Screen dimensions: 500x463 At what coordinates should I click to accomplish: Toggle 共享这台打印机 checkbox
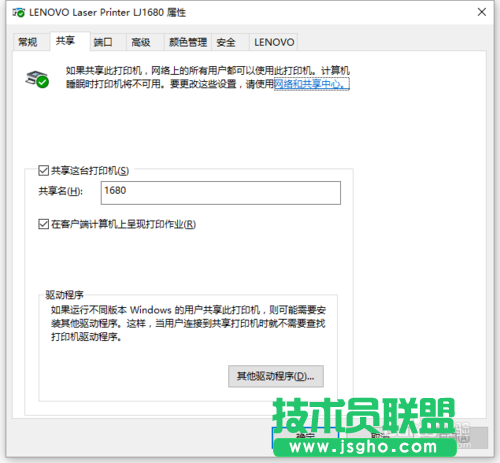point(44,171)
